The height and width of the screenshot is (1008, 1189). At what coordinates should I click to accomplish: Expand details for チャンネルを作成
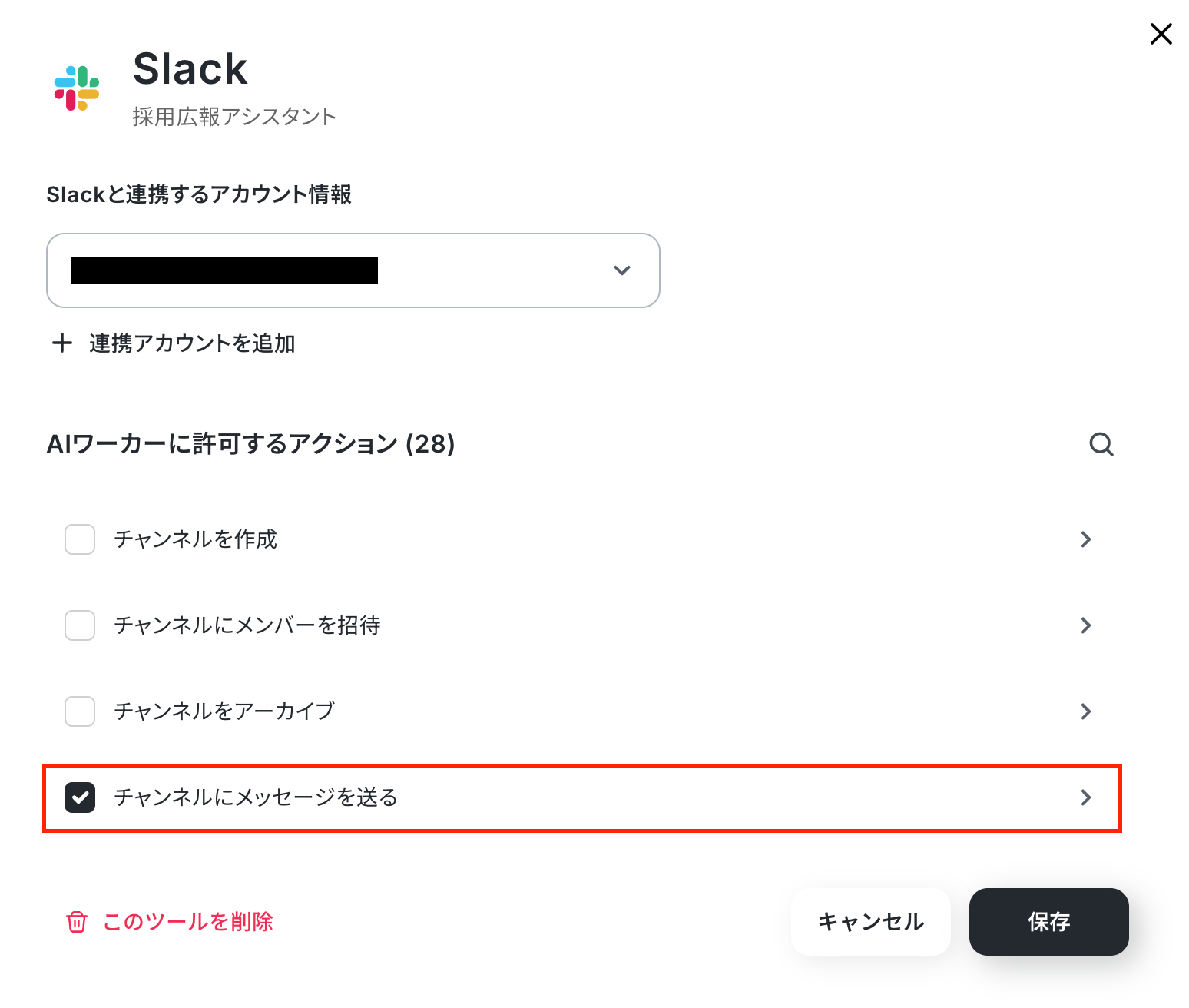(x=1086, y=539)
